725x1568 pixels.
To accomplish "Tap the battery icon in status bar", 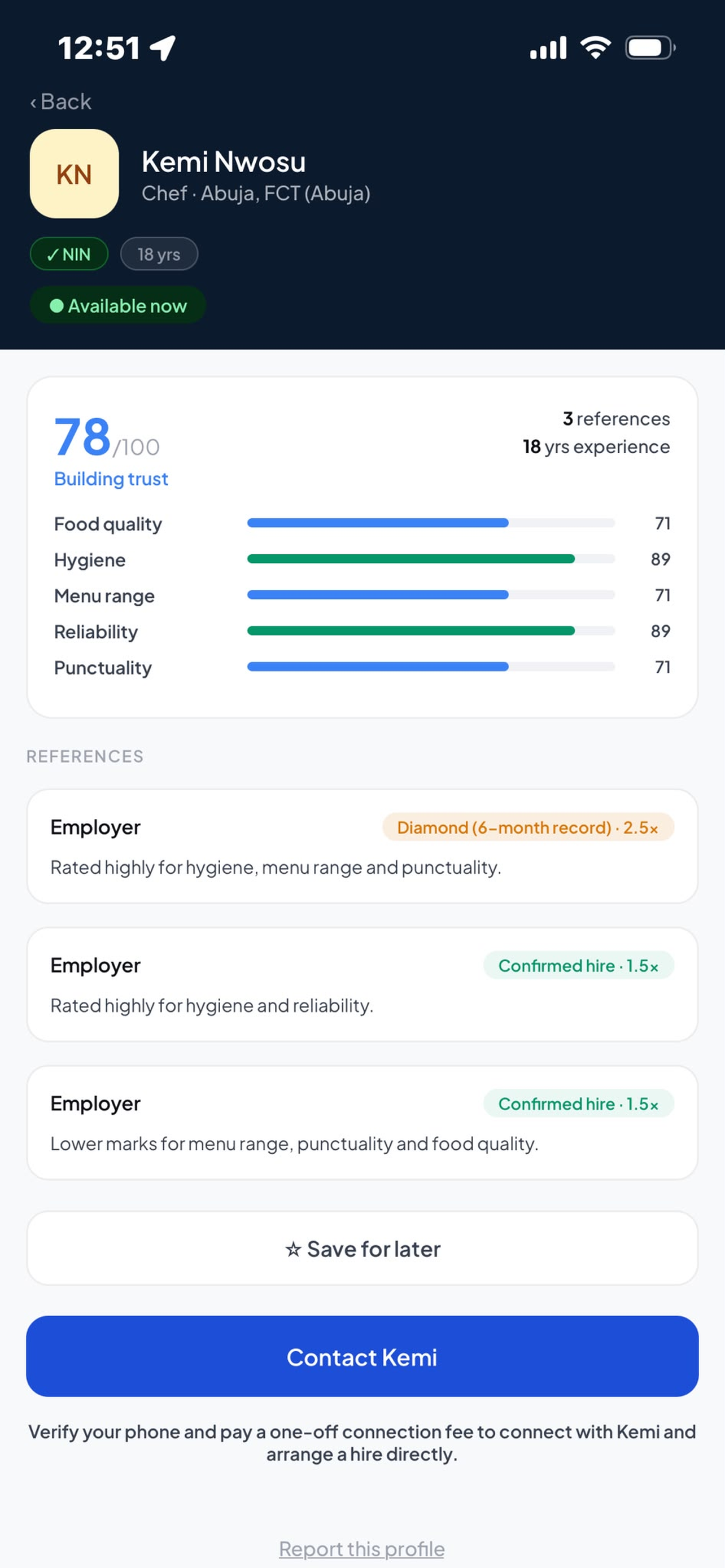I will click(650, 48).
